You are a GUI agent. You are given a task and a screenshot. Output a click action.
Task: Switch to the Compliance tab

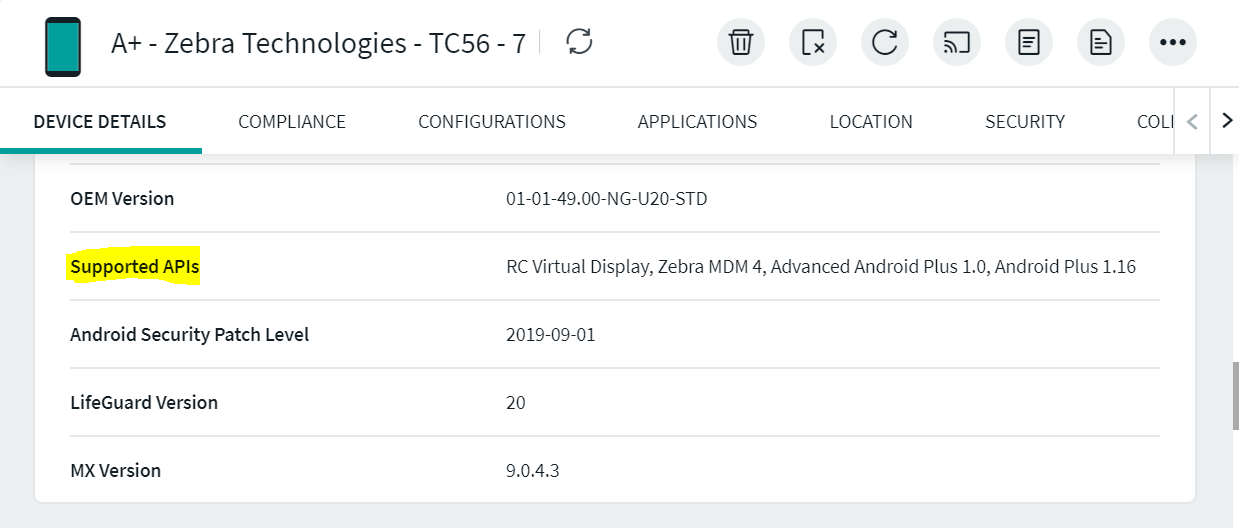(x=292, y=122)
